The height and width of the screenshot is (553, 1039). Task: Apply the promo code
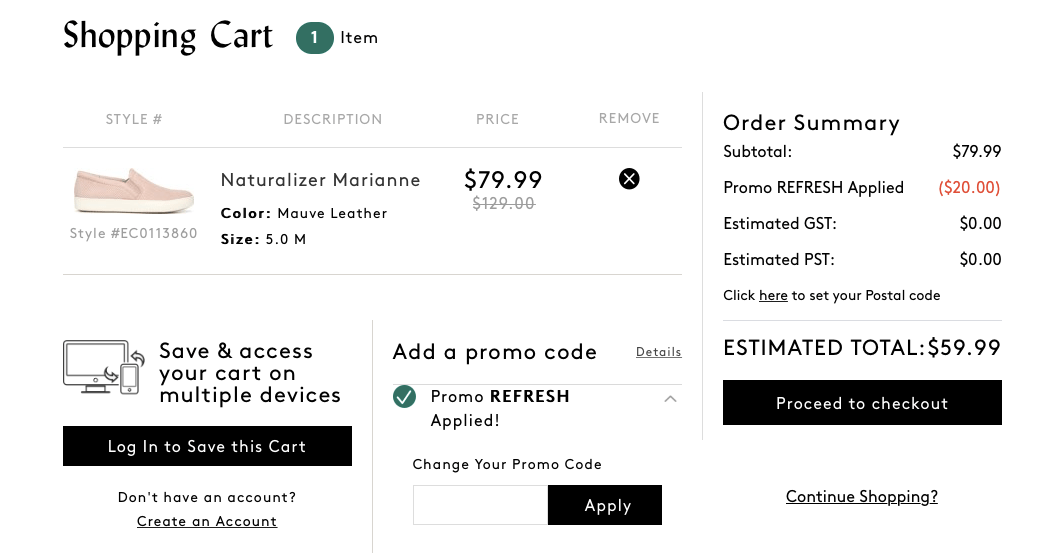pyautogui.click(x=605, y=505)
